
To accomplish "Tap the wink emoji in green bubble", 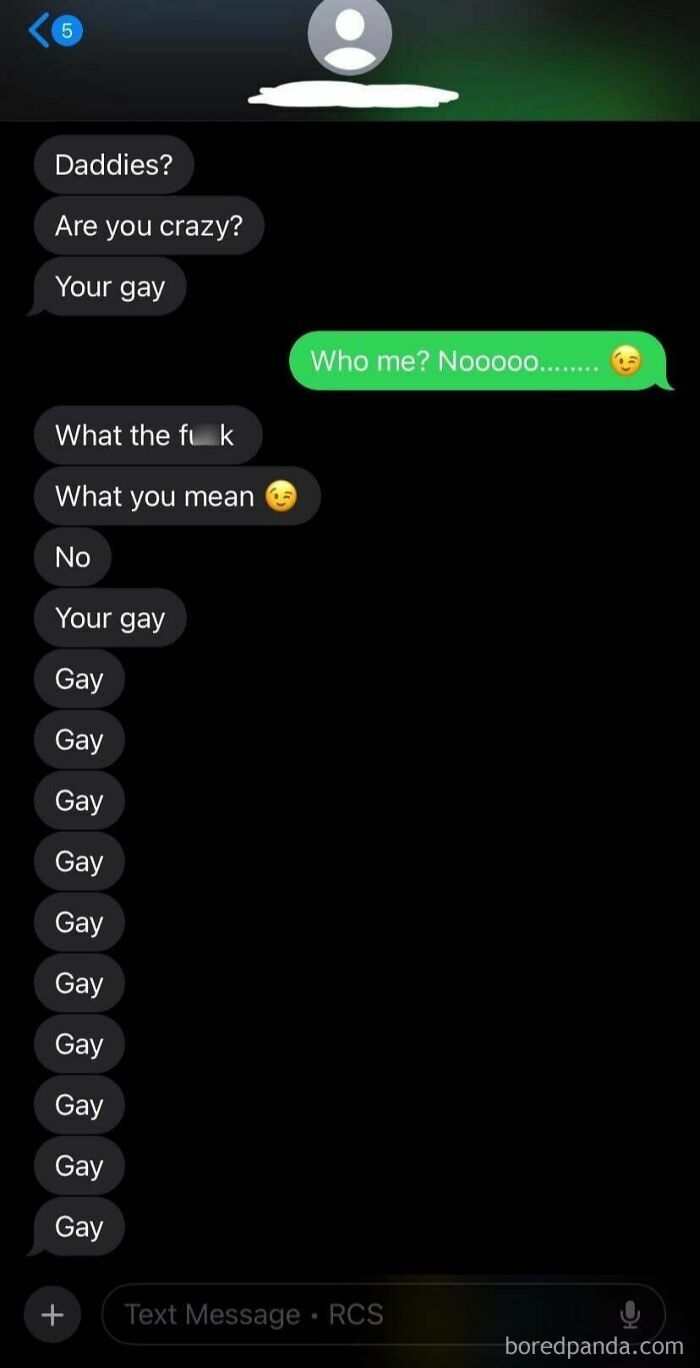I will tap(626, 361).
